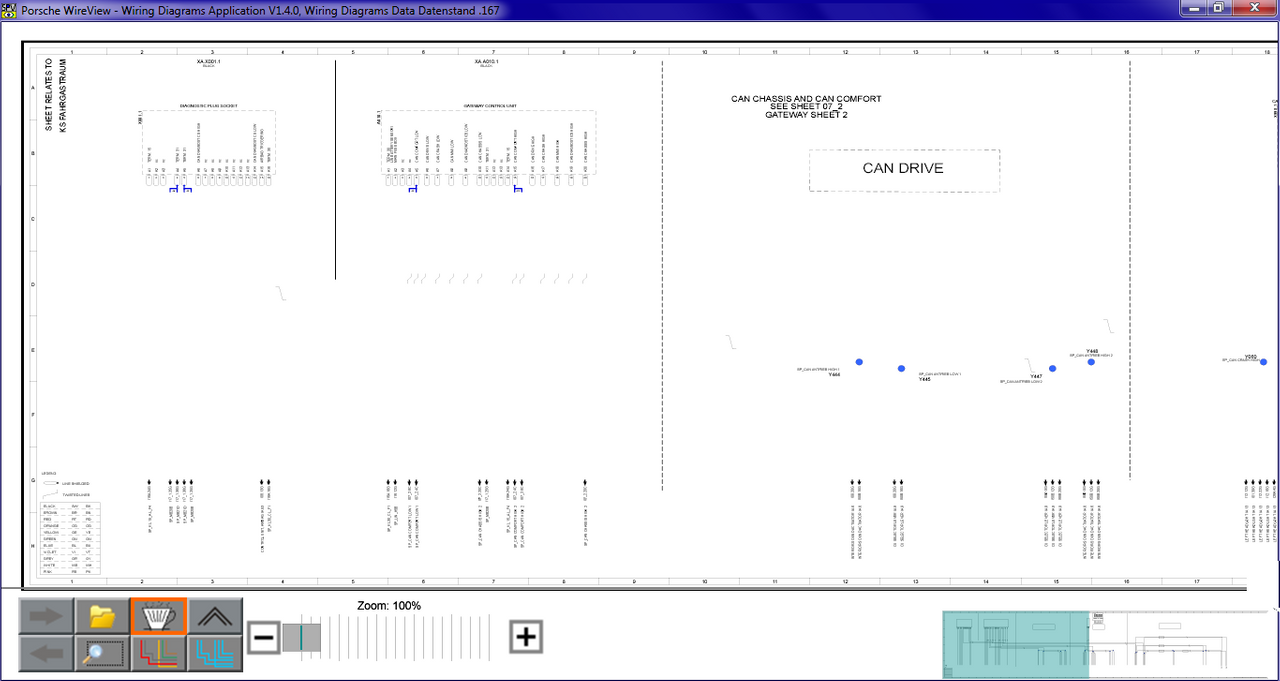This screenshot has width=1280, height=681.
Task: Select the blue splice dot beside Y445
Action: click(x=901, y=369)
